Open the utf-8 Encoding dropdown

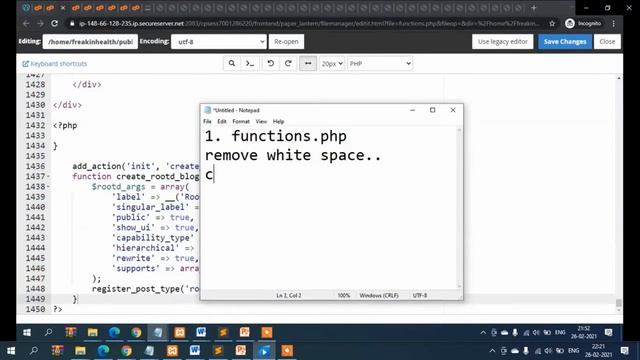coord(219,42)
